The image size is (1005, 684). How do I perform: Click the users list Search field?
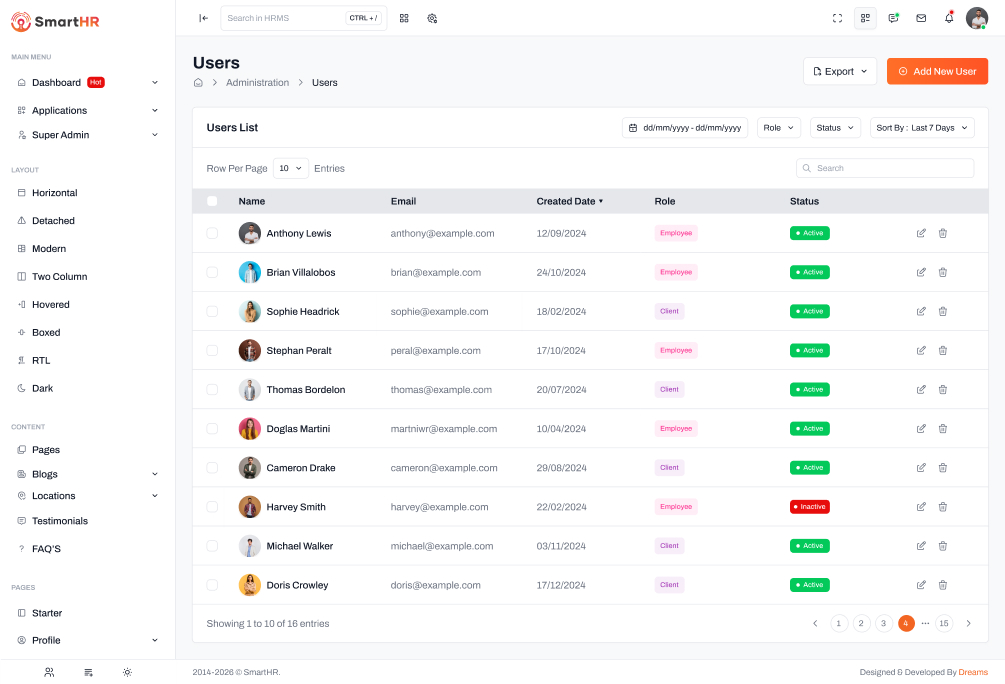coord(885,168)
